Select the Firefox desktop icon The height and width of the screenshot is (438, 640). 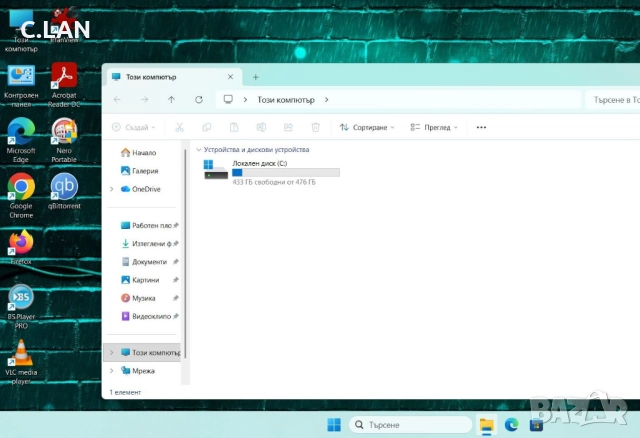coord(21,243)
